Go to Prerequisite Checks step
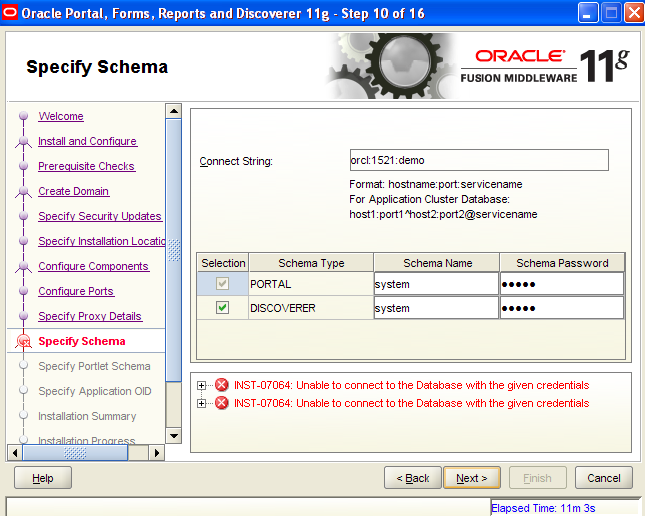The image size is (645, 516). (87, 166)
